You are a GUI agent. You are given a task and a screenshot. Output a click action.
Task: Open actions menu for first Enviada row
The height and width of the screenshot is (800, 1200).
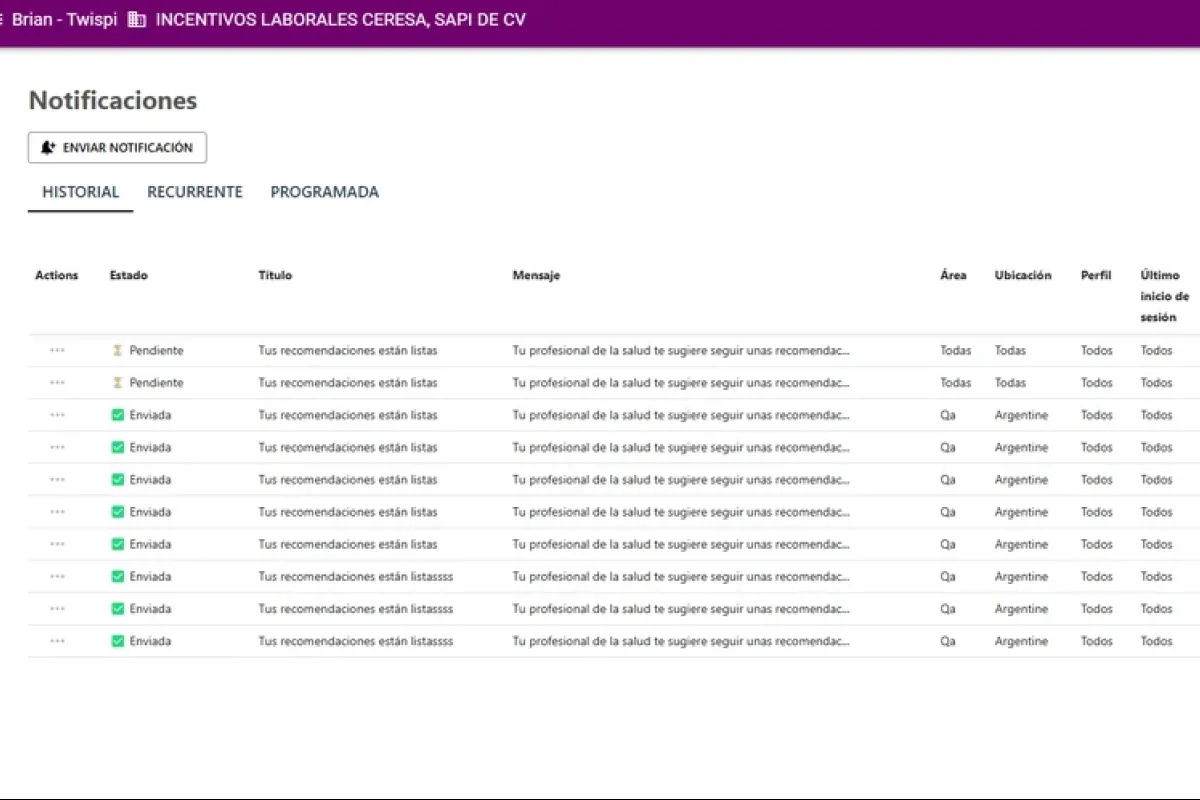(57, 415)
